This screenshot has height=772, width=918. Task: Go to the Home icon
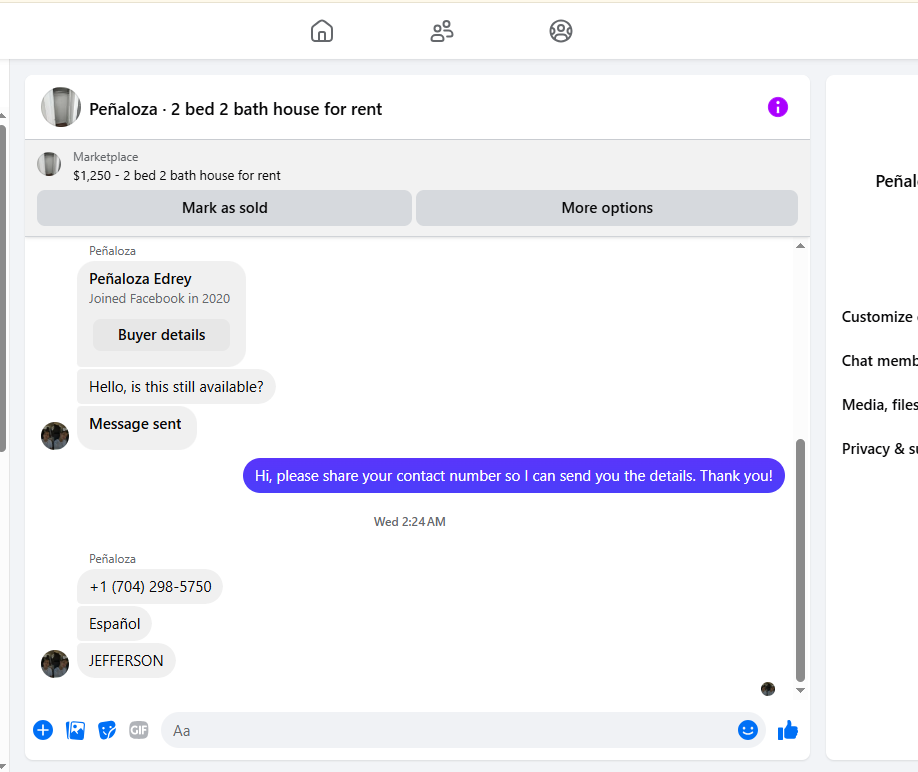coord(321,31)
